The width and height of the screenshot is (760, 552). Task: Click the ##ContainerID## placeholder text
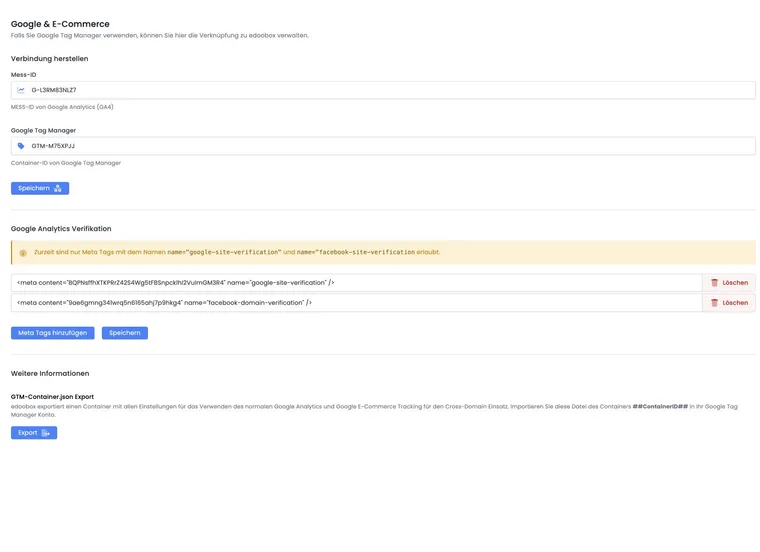click(660, 407)
